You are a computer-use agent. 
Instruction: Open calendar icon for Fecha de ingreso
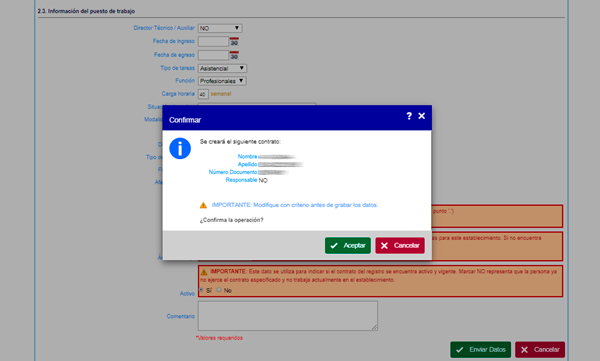tap(234, 41)
